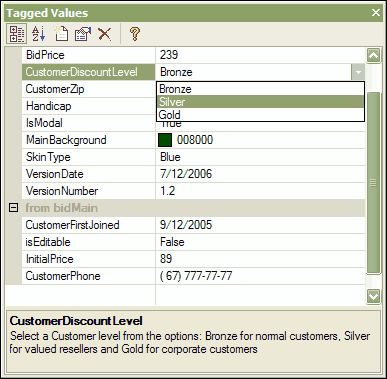Select the BidPrice property name
Viewport: 387px width, 379px height.
pos(45,55)
